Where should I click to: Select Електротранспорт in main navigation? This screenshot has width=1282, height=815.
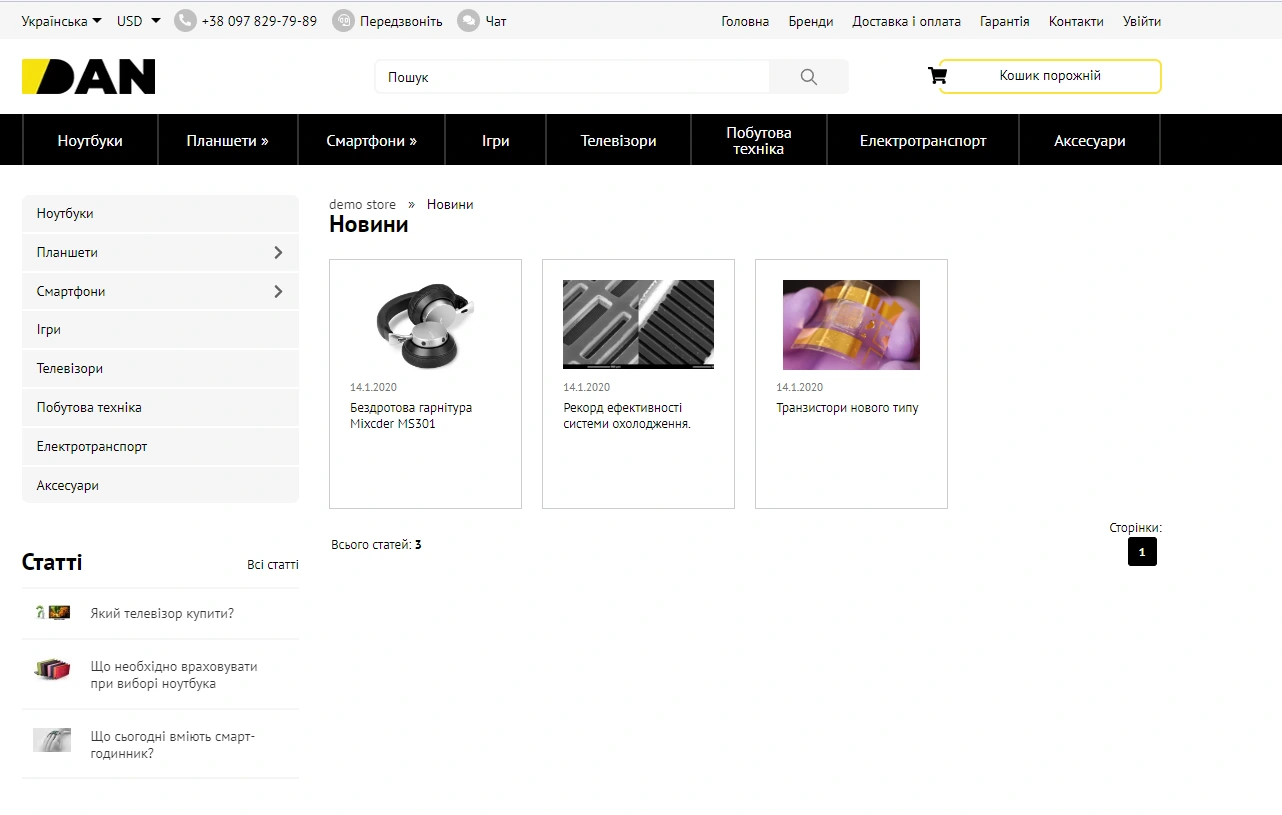coord(923,141)
